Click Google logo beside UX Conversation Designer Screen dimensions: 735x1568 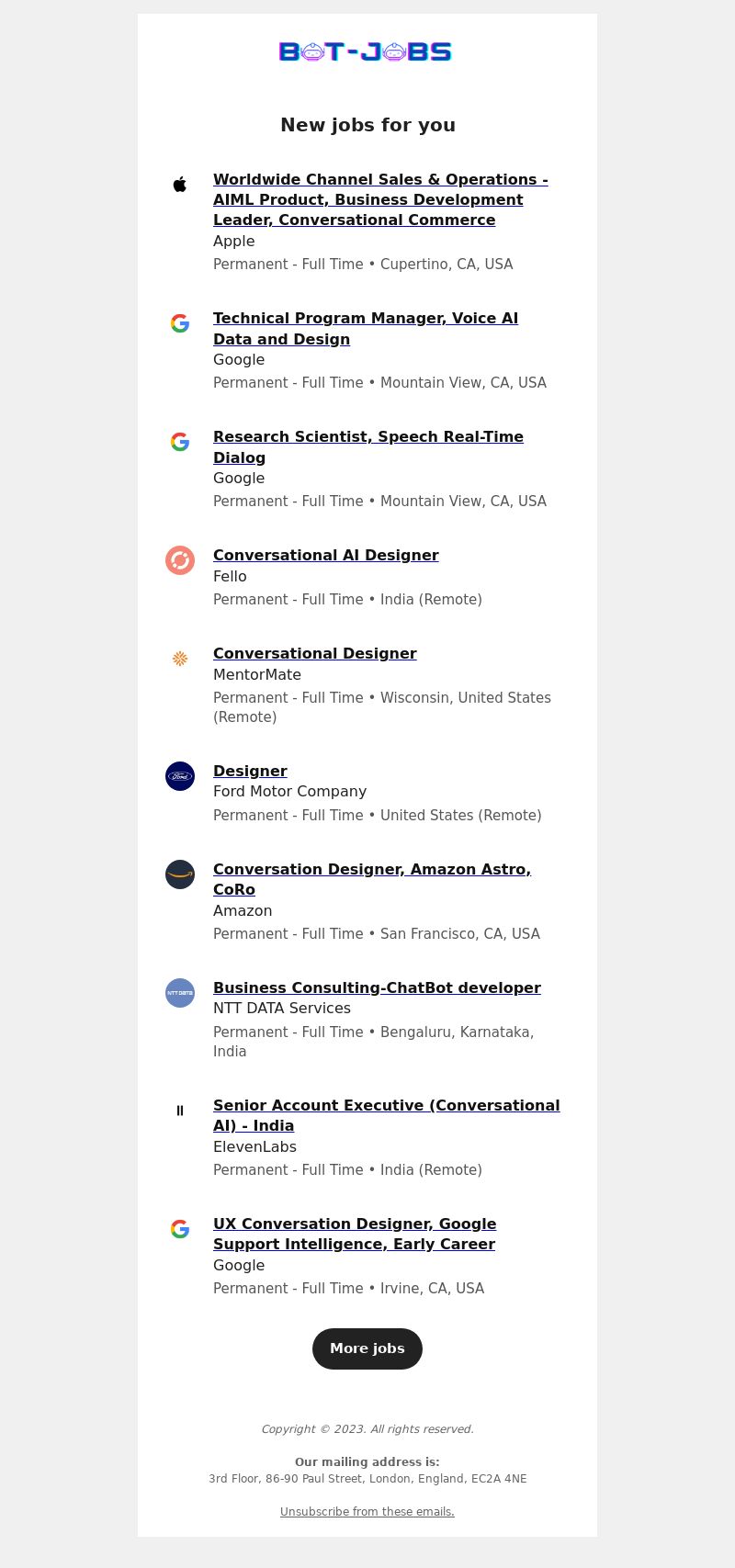(180, 1229)
